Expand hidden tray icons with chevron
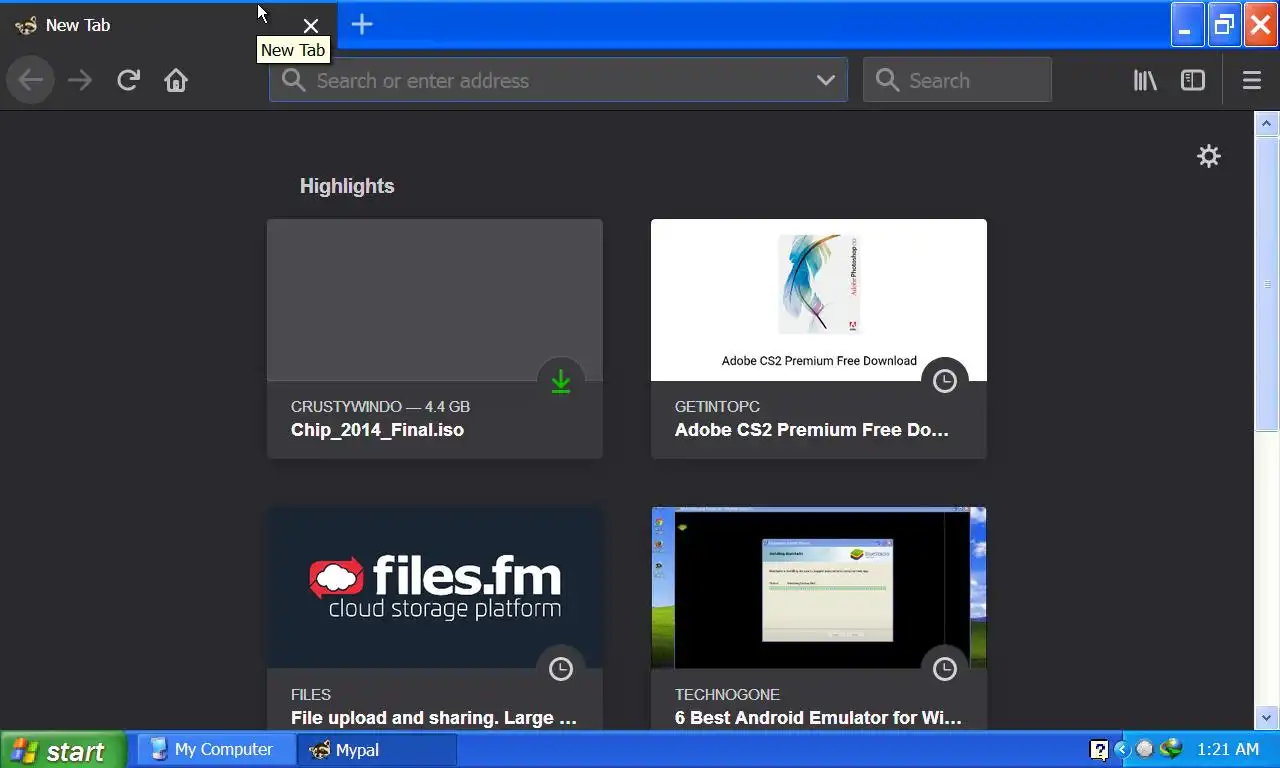The image size is (1280, 768). [1121, 749]
